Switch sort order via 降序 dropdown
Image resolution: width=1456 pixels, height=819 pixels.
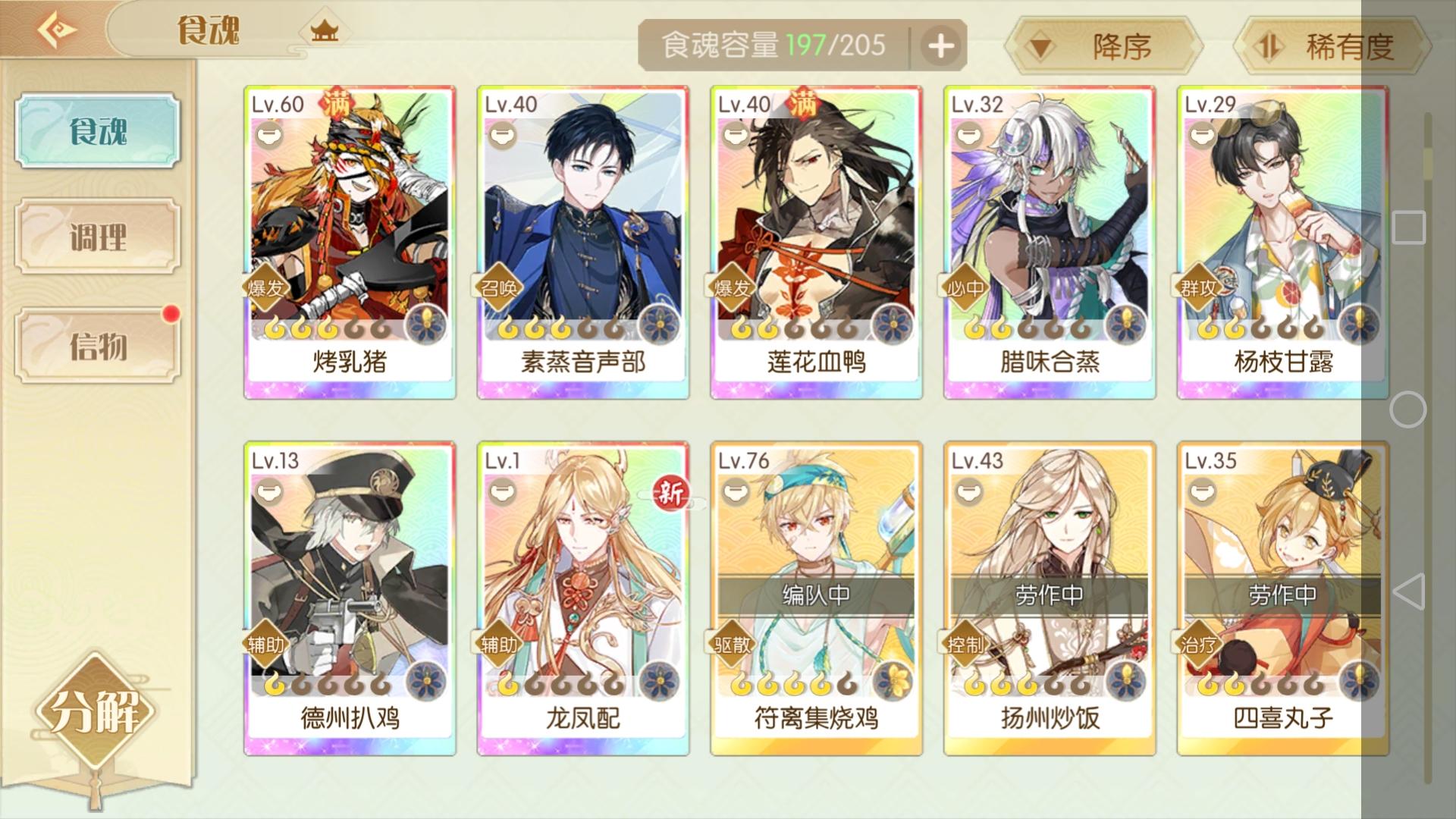1103,46
